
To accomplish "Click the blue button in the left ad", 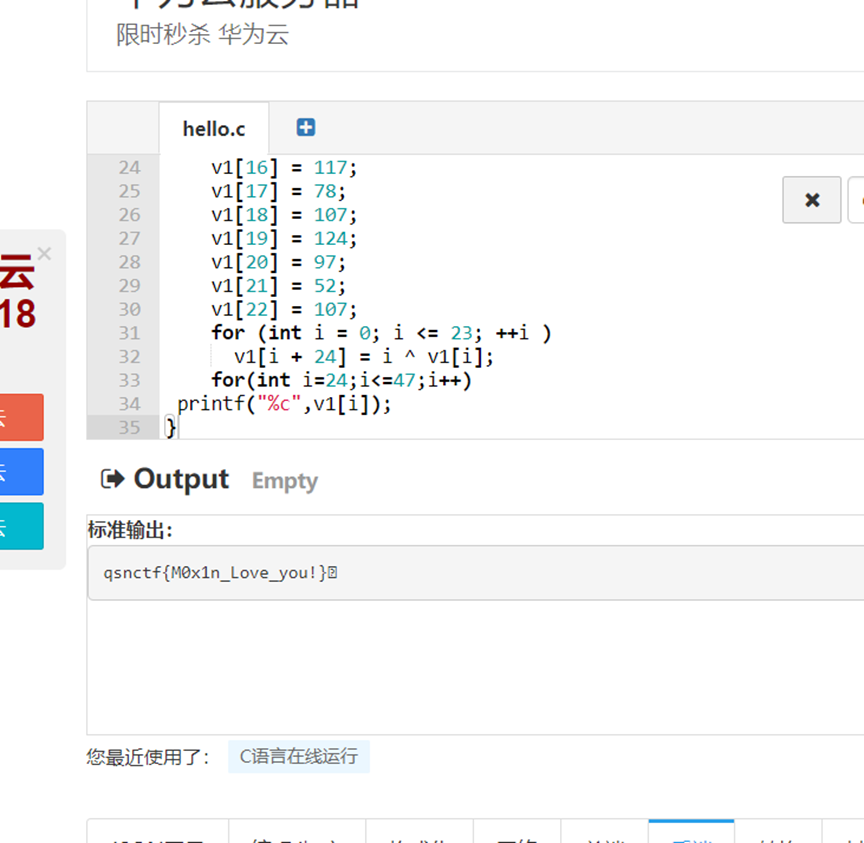I will click(x=21, y=472).
